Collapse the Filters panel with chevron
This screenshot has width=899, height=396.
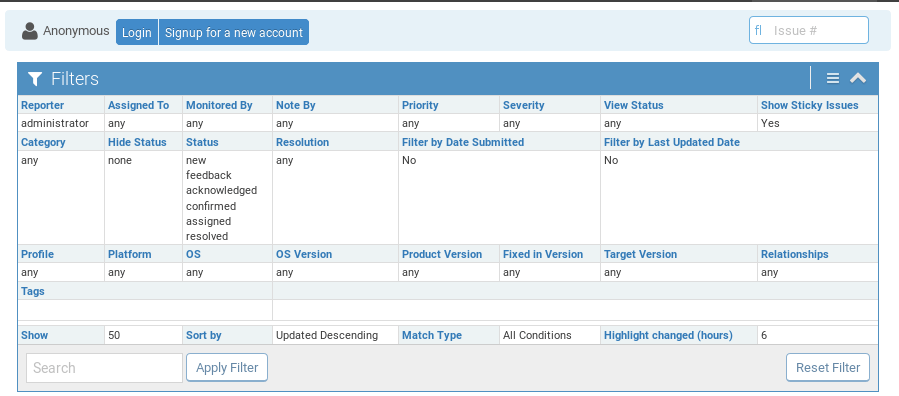coord(858,79)
